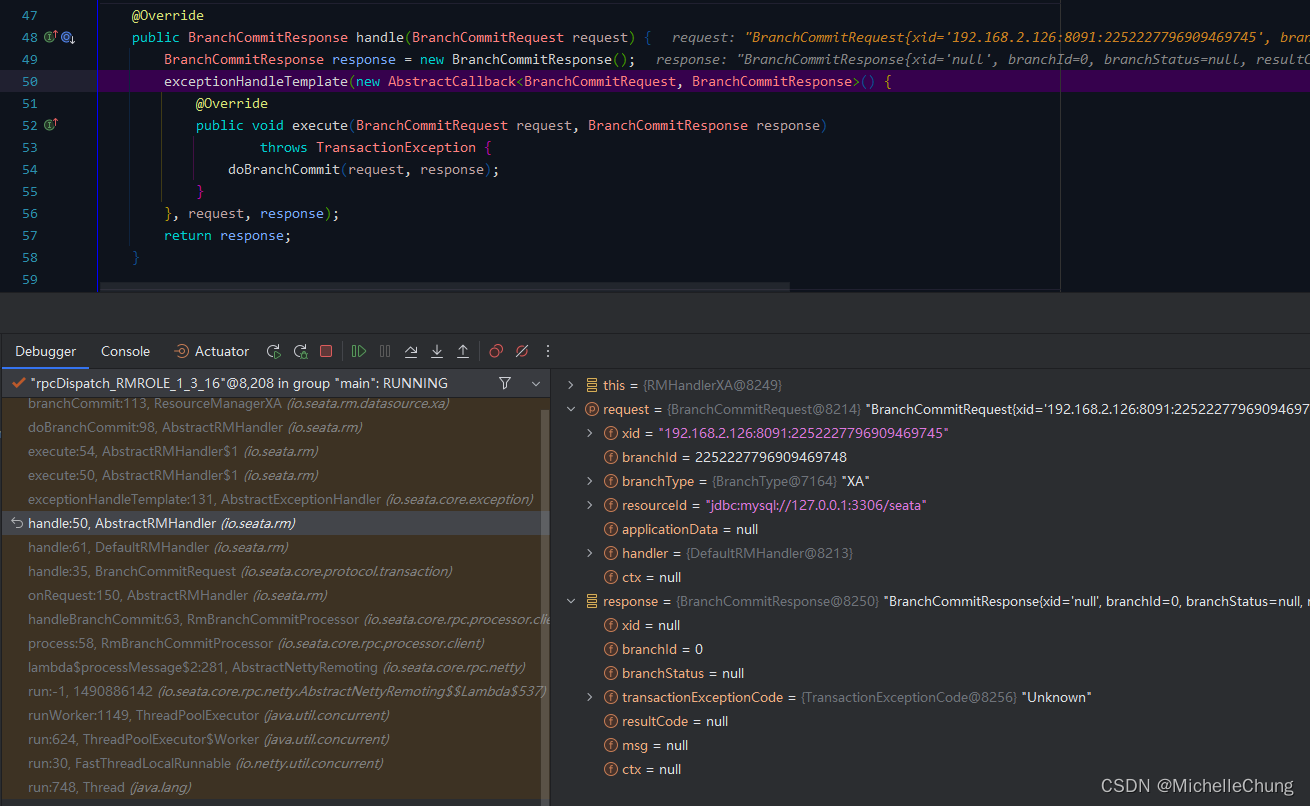Click line number 50 in the gutter
This screenshot has height=806, width=1310.
point(29,81)
